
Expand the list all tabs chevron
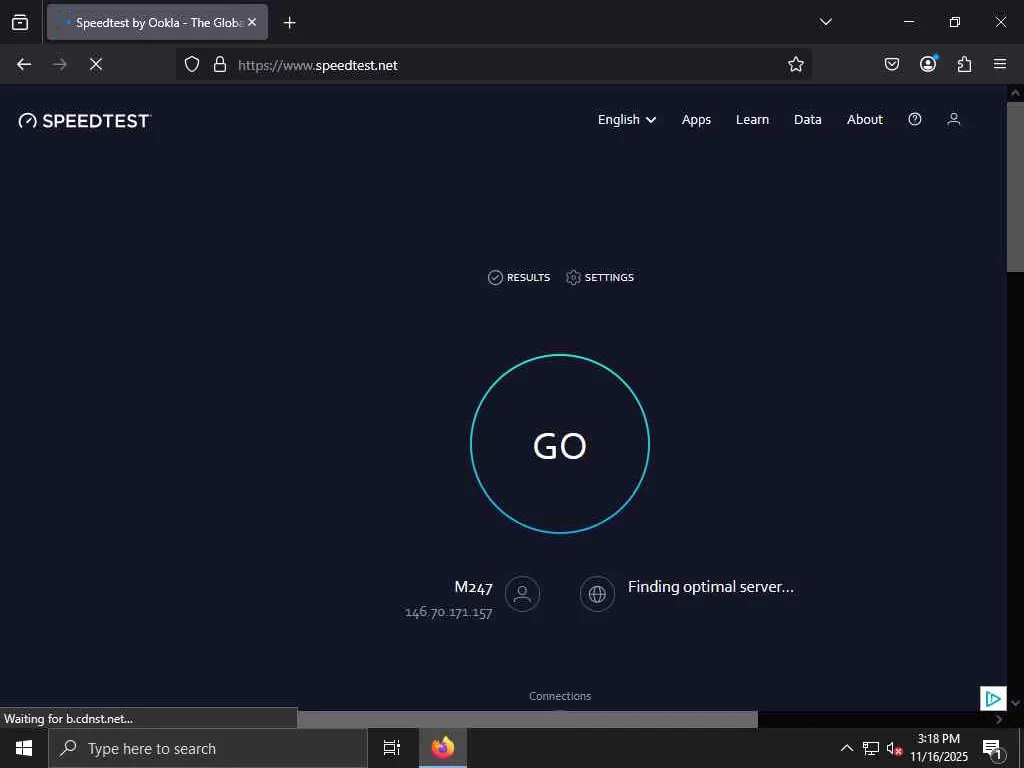pos(825,22)
